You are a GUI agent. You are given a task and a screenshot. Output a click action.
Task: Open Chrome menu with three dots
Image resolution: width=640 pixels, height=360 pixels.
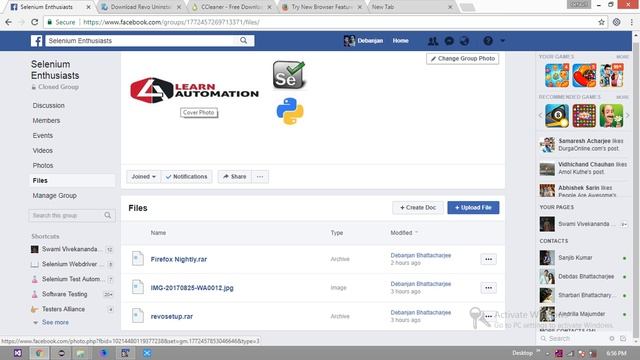(x=631, y=22)
